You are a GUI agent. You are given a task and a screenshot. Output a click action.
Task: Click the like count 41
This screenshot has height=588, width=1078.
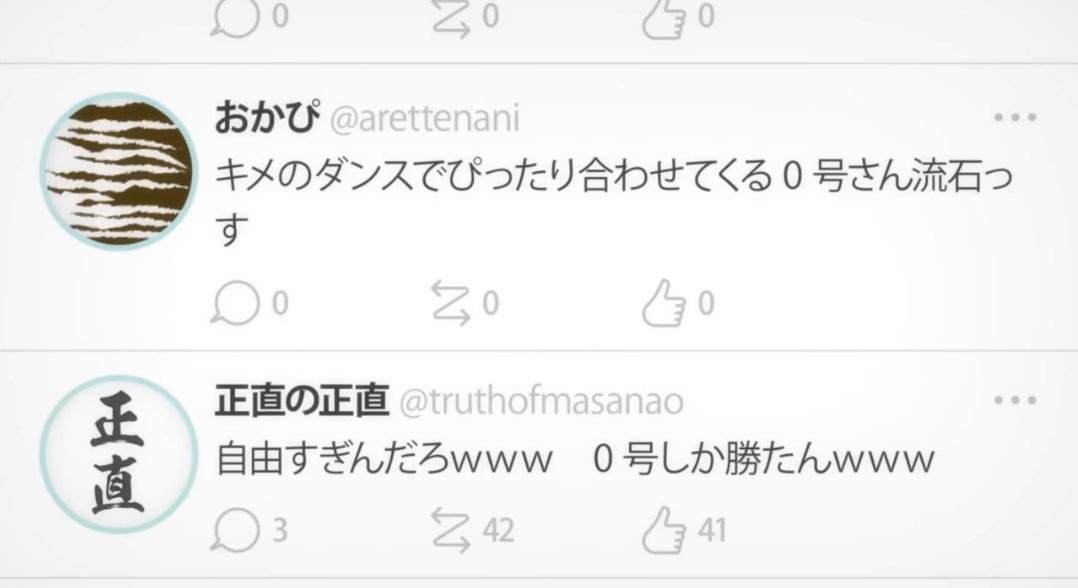pyautogui.click(x=712, y=531)
